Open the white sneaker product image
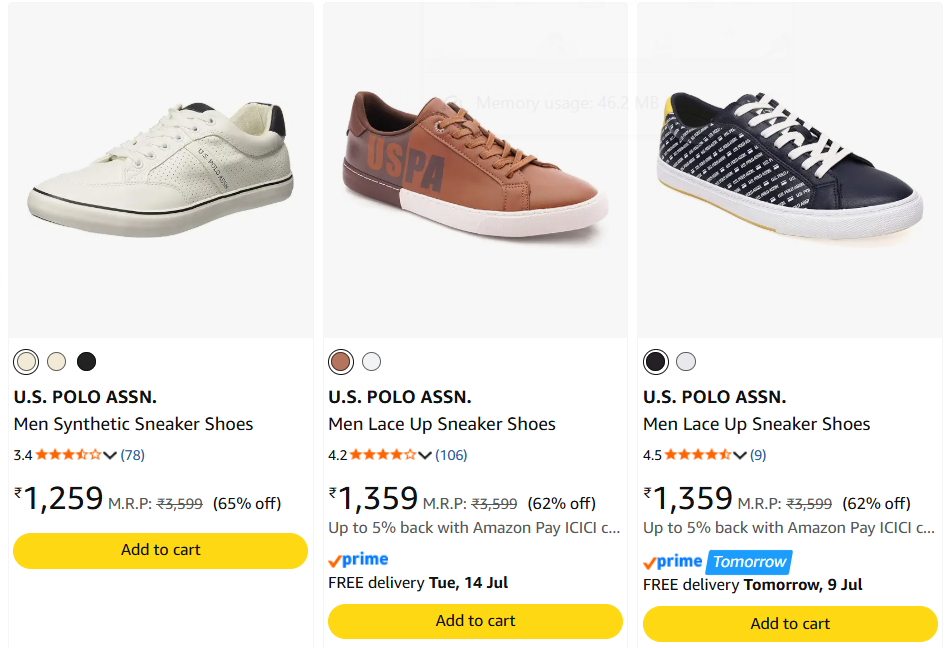 tap(161, 170)
